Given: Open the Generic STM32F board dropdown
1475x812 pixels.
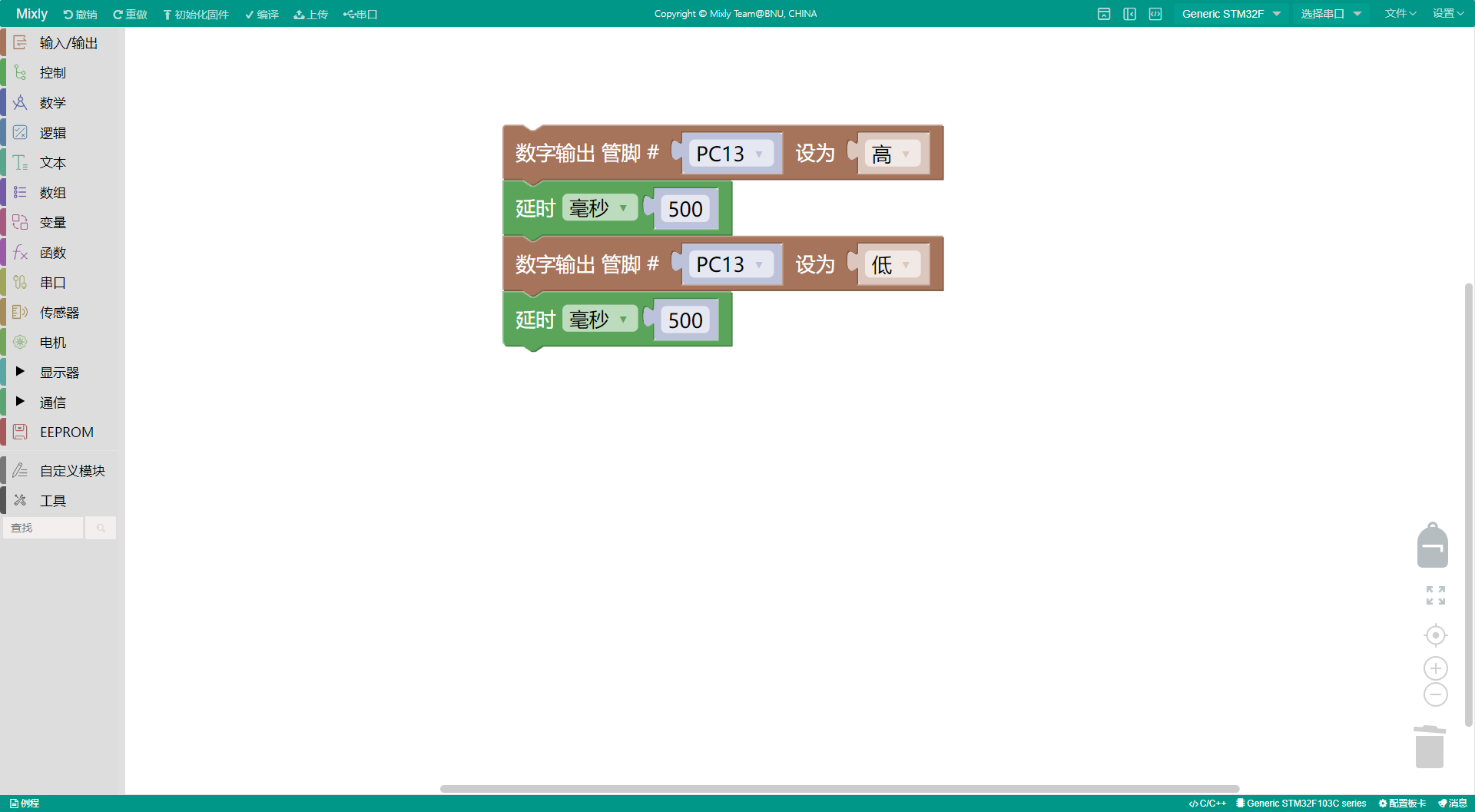Looking at the screenshot, I should (1231, 14).
